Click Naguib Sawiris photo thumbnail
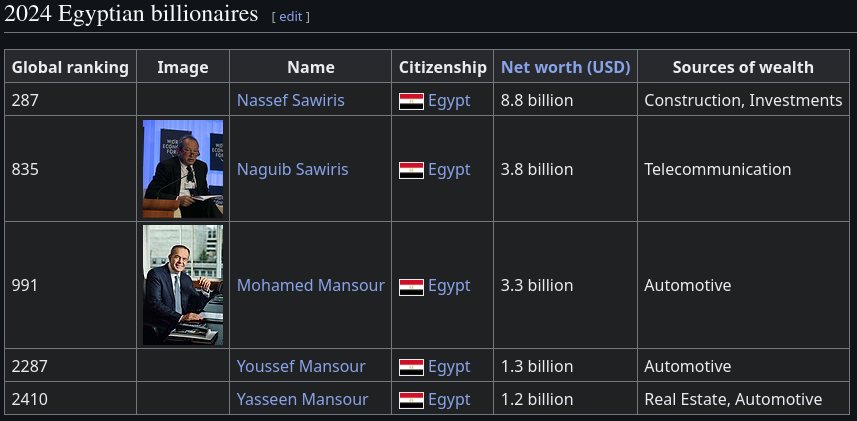Image resolution: width=857 pixels, height=421 pixels. pos(183,169)
